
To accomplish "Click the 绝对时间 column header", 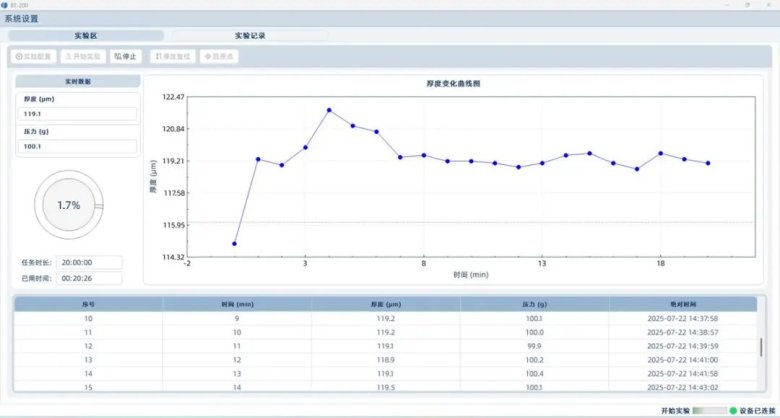I will (x=682, y=303).
